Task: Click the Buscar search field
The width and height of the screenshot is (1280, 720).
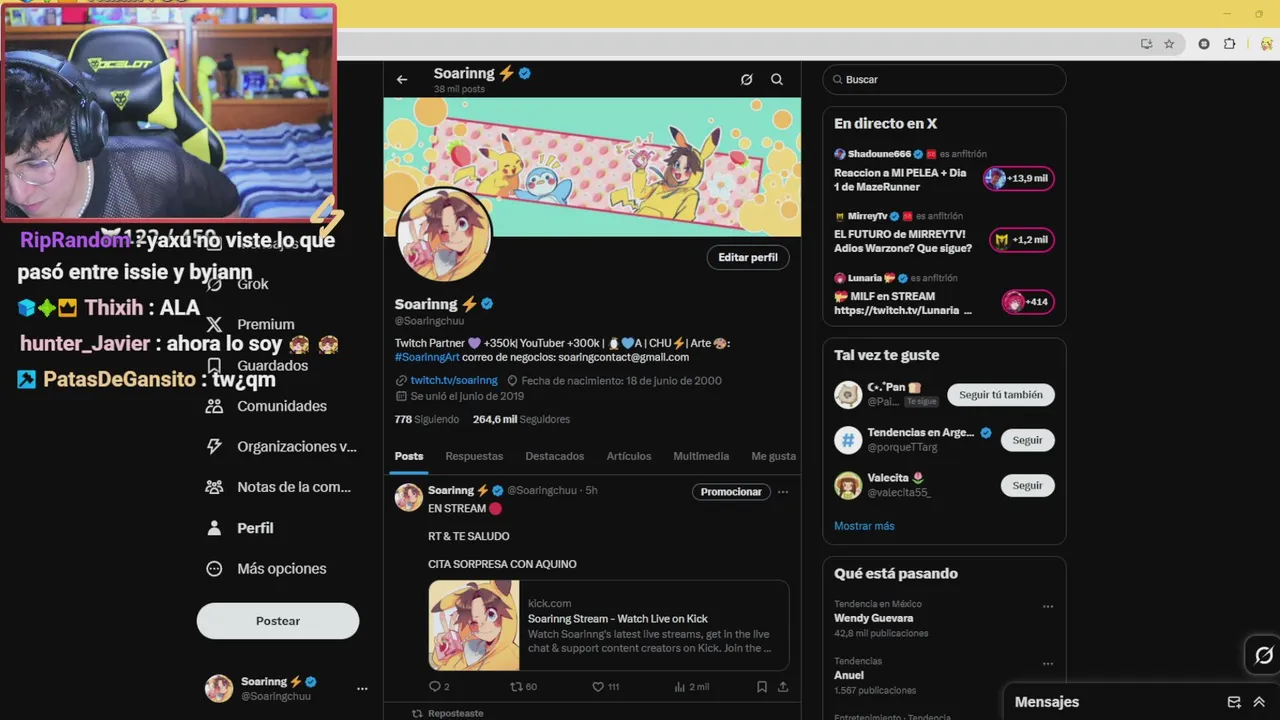Action: click(944, 80)
